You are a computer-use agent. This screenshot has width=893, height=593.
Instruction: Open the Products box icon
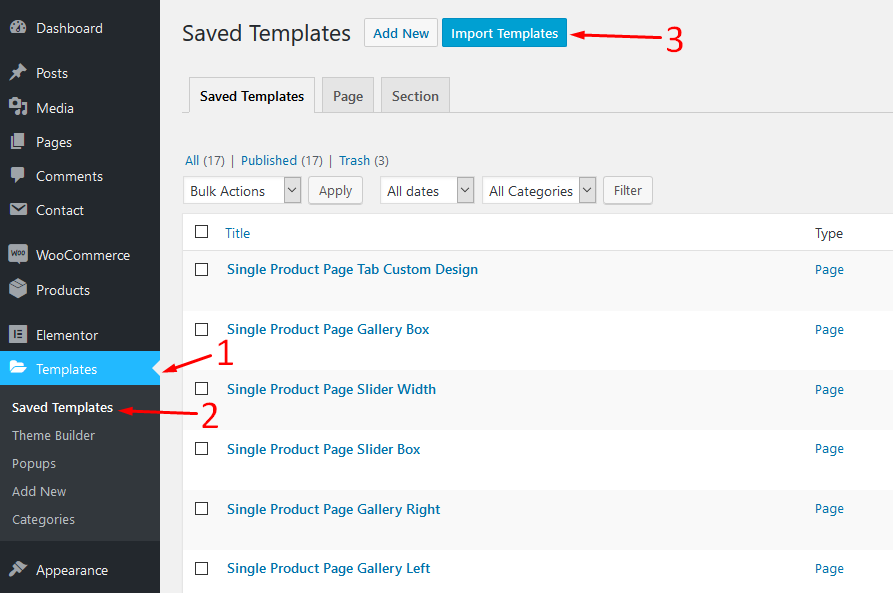coord(18,289)
